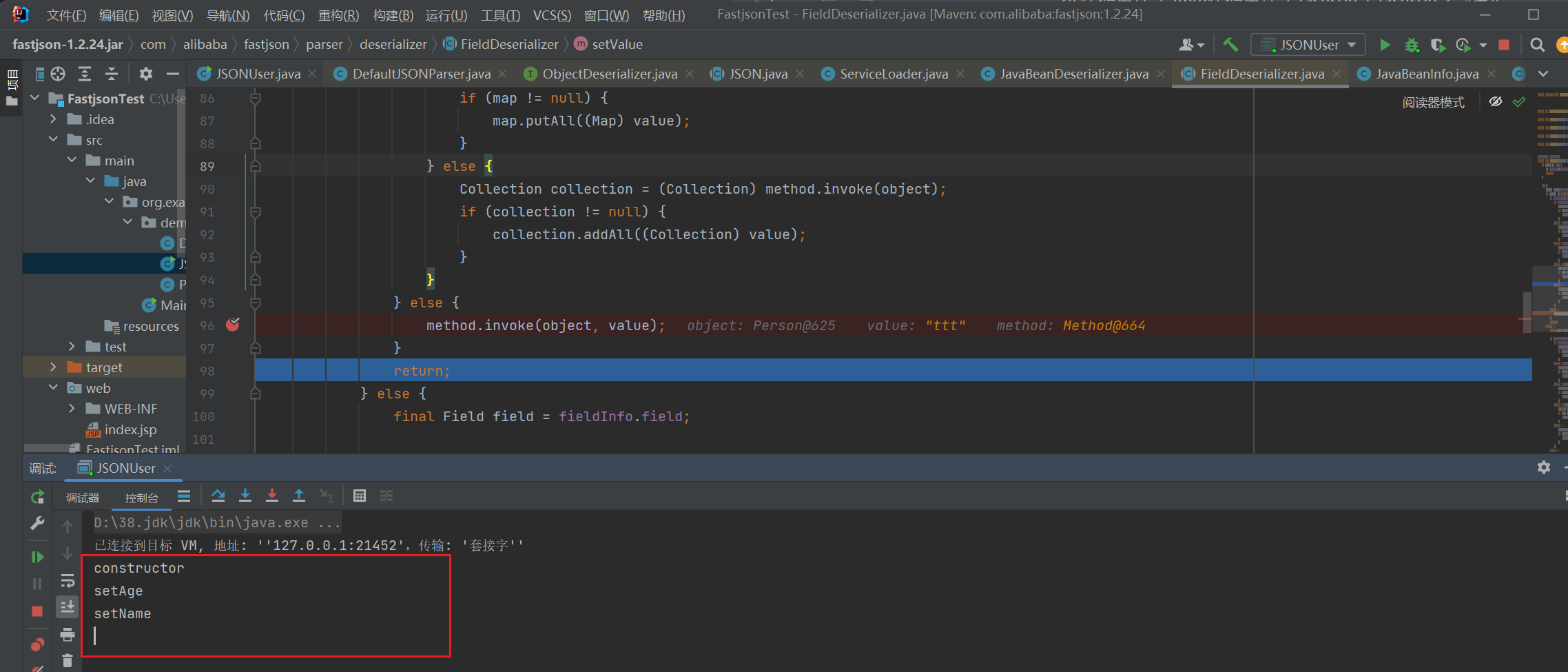
Task: Select index.jsp in the project tree
Action: coord(130,429)
